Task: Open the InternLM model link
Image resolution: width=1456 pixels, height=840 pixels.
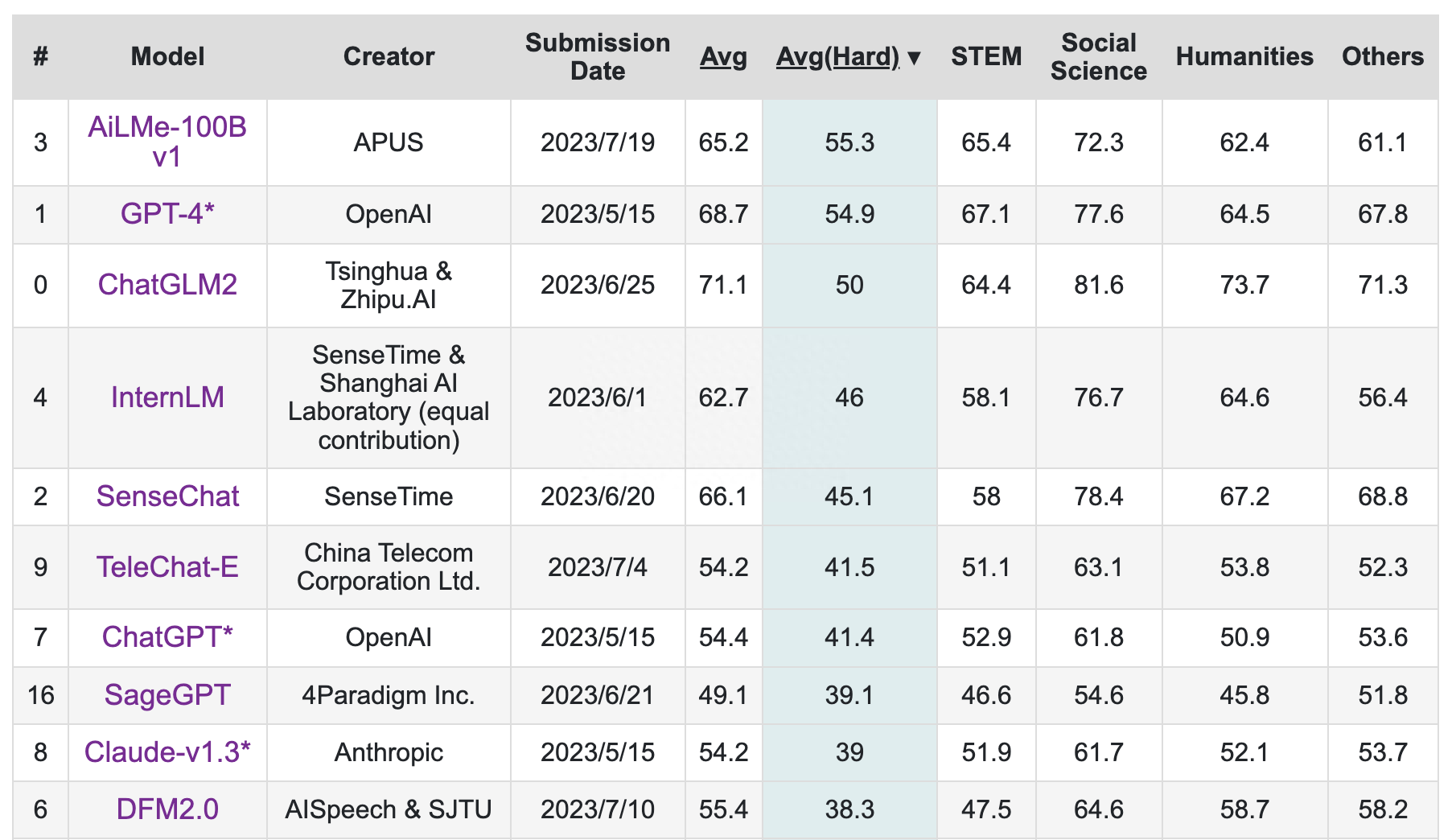Action: tap(167, 397)
